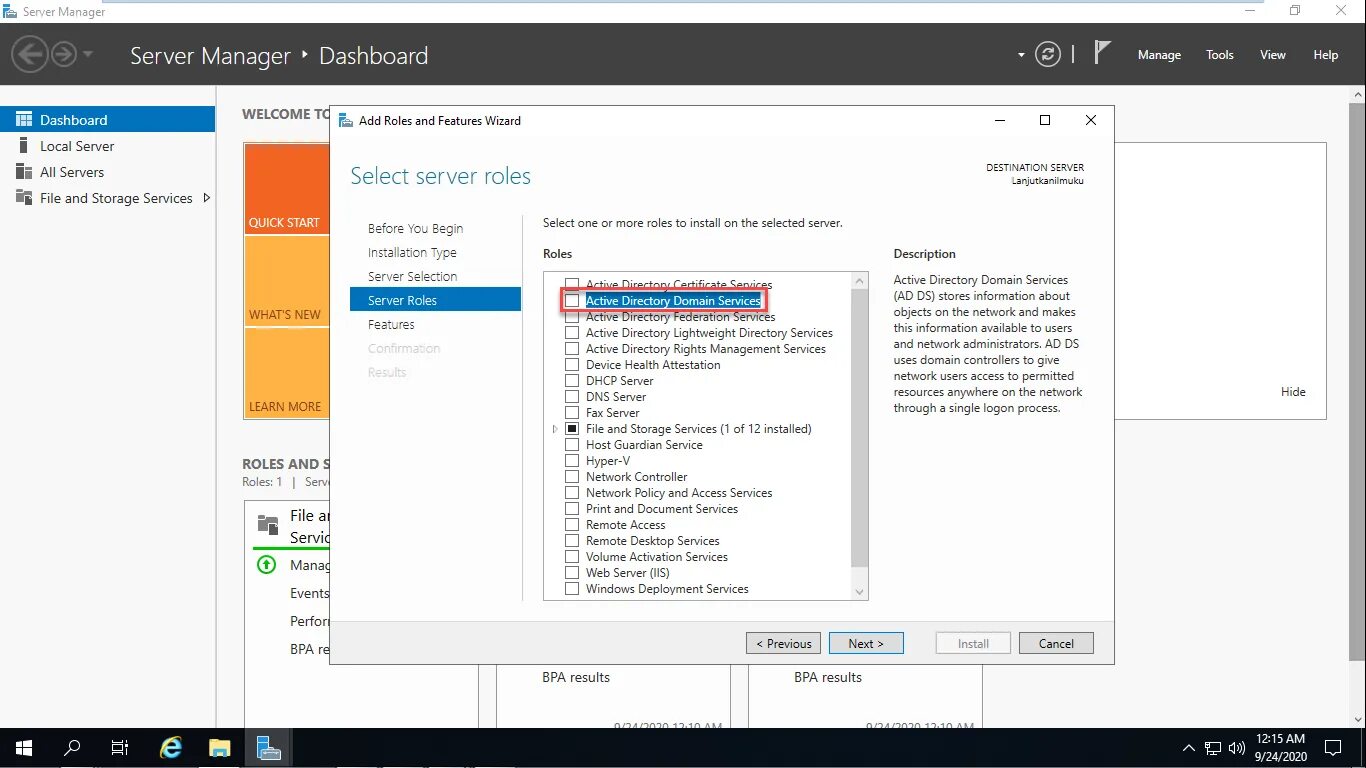This screenshot has width=1366, height=768.
Task: Go to Installation Type wizard step
Action: point(412,252)
